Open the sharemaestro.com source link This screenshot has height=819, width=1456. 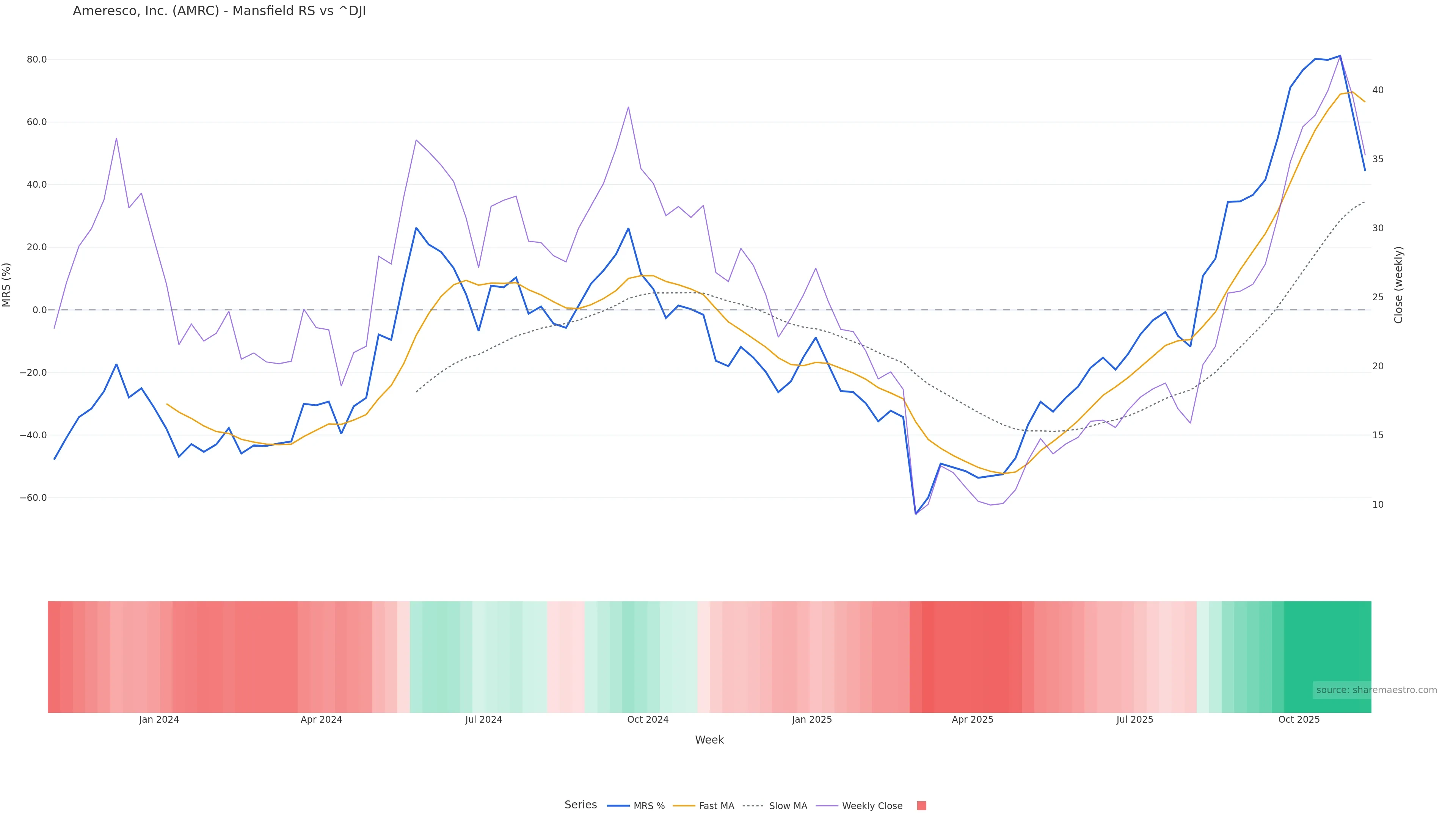click(x=1376, y=690)
